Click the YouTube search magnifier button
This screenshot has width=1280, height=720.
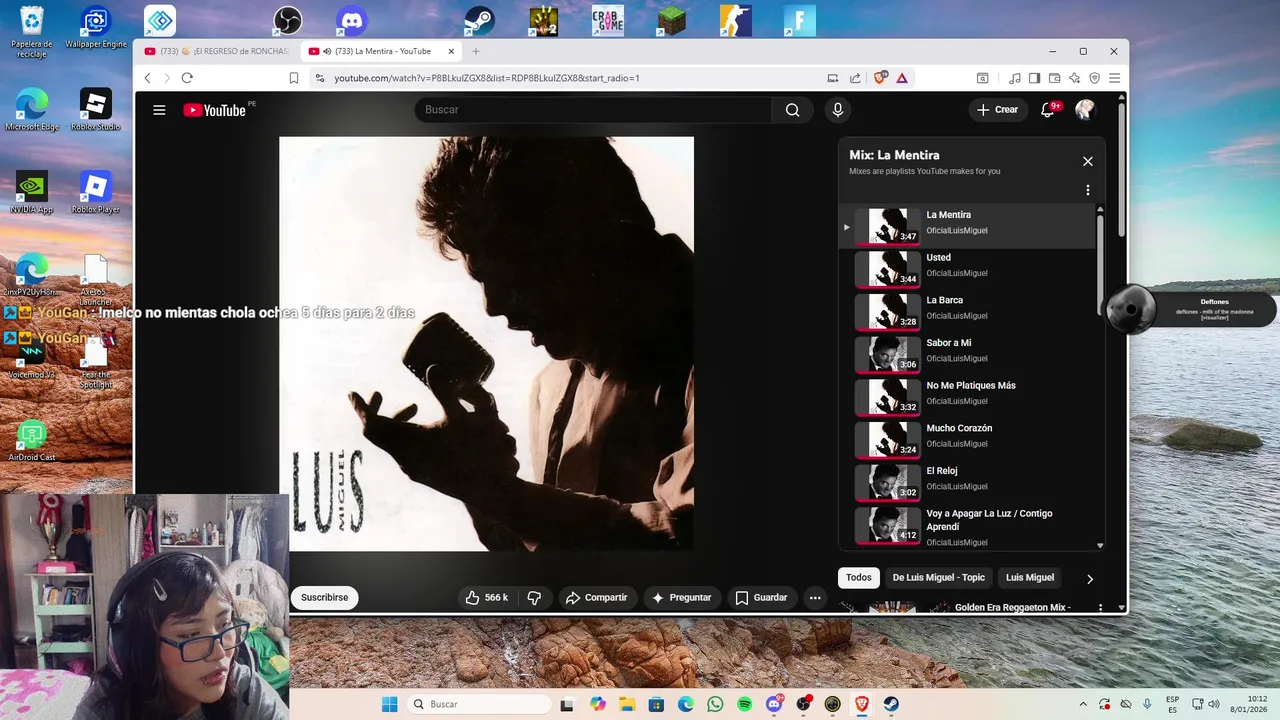pyautogui.click(x=792, y=110)
